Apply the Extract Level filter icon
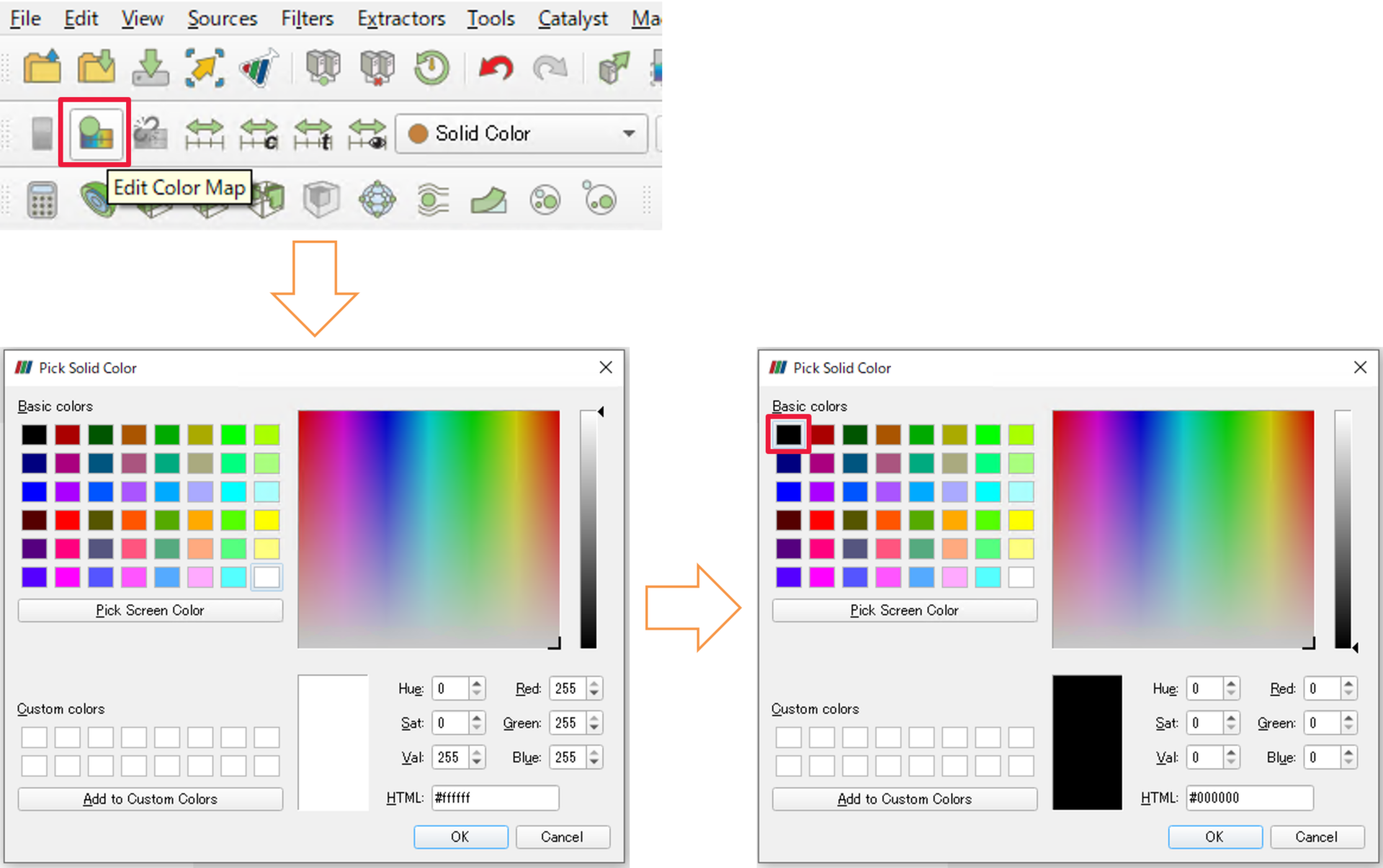The image size is (1383, 868). tap(599, 197)
